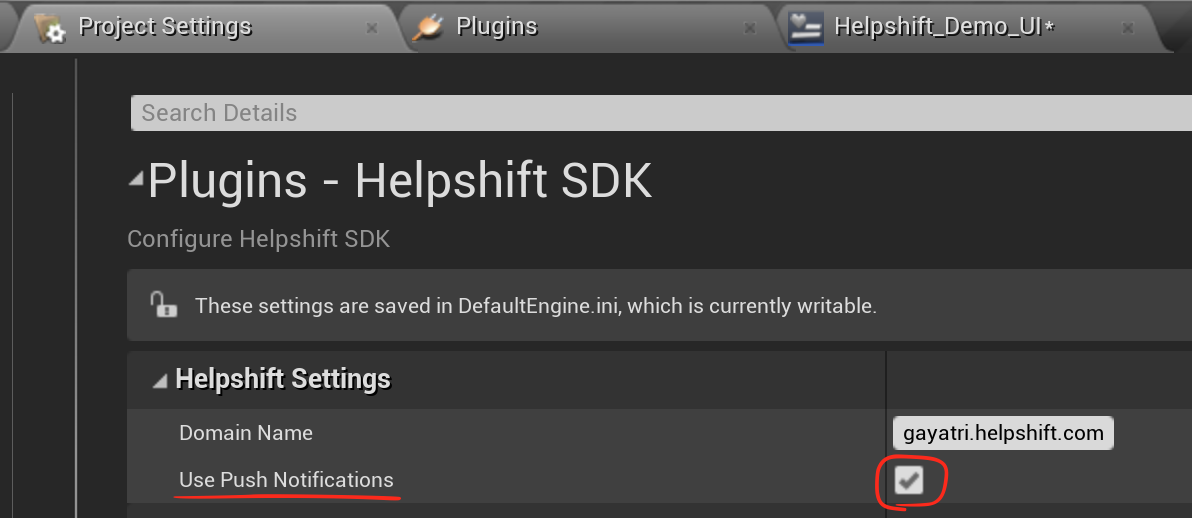1192x518 pixels.
Task: Click the Helpshift Settings header text
Action: 283,380
